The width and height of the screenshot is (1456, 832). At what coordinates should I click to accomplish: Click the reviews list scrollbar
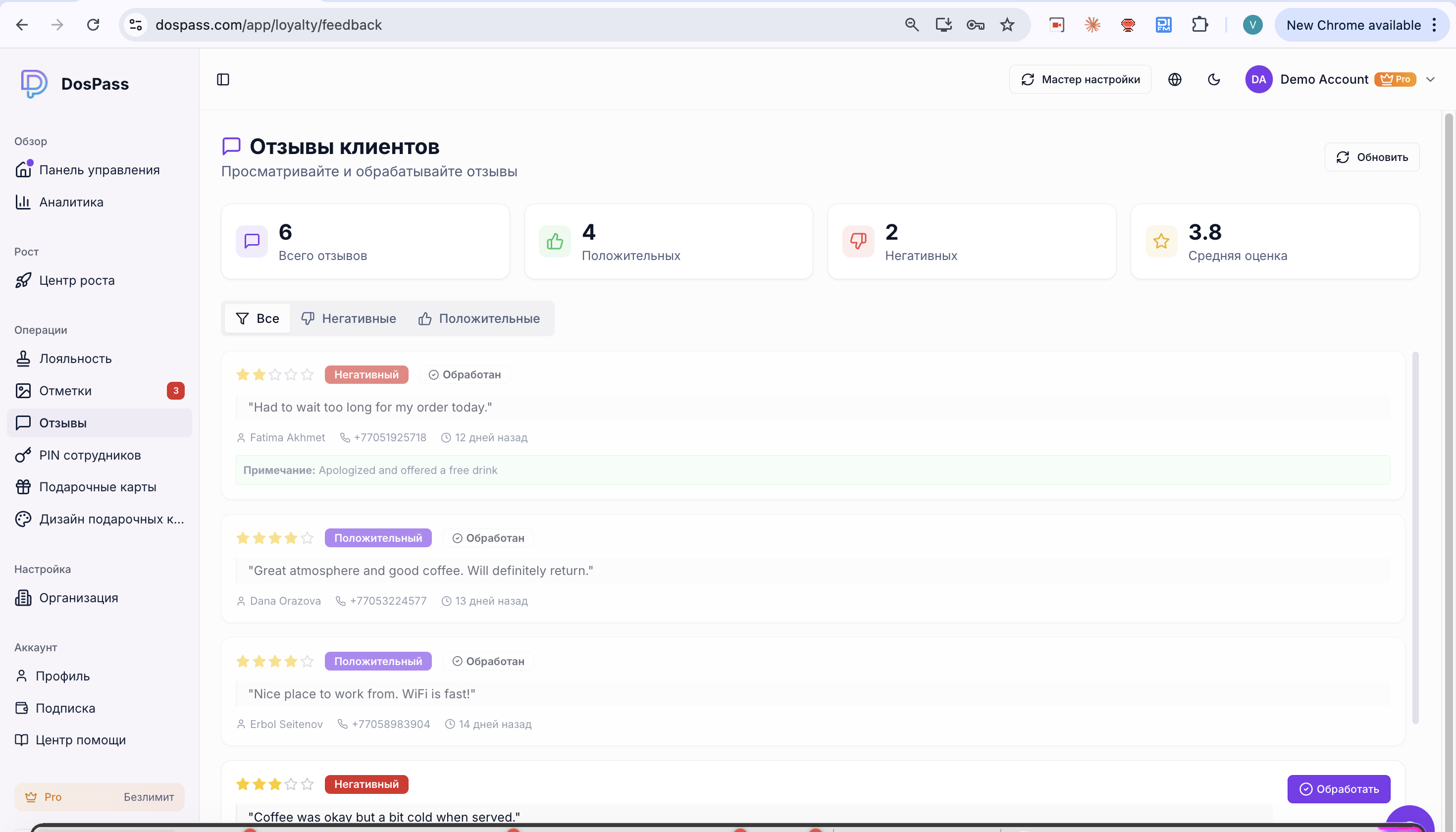pyautogui.click(x=1415, y=537)
